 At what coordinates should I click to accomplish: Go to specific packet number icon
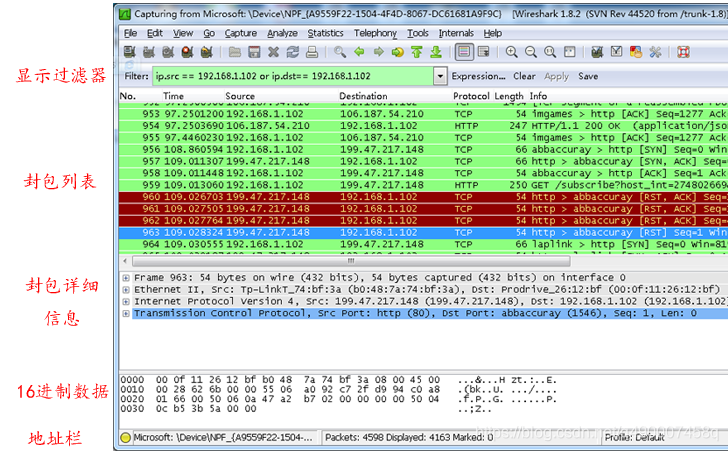coord(397,52)
